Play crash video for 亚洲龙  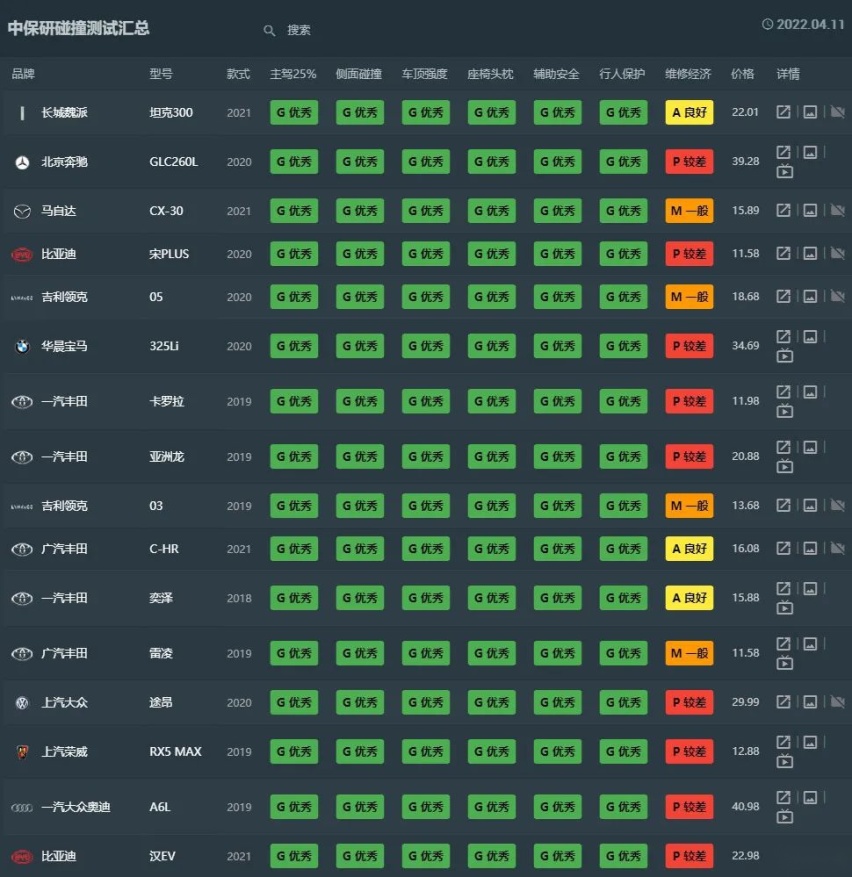[785, 466]
